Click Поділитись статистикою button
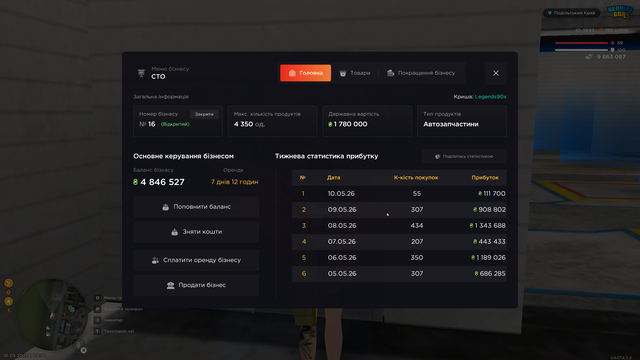Image resolution: width=640 pixels, height=360 pixels. pos(464,156)
